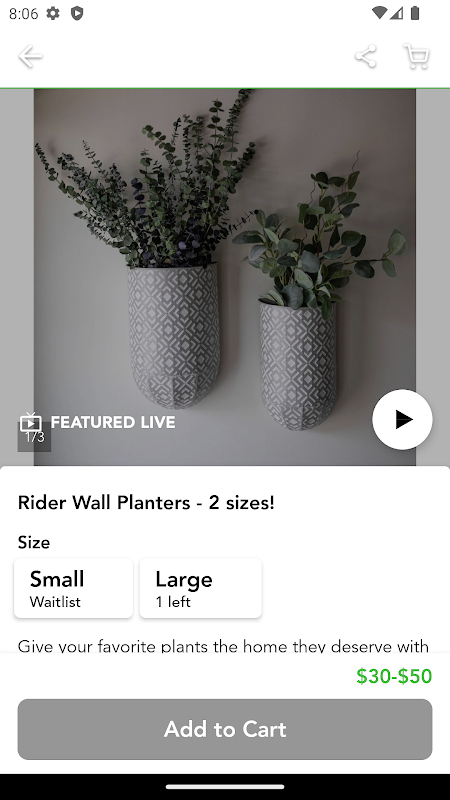Tap the 1/3 image counter badge
Viewport: 450px width, 800px height.
pyautogui.click(x=34, y=438)
